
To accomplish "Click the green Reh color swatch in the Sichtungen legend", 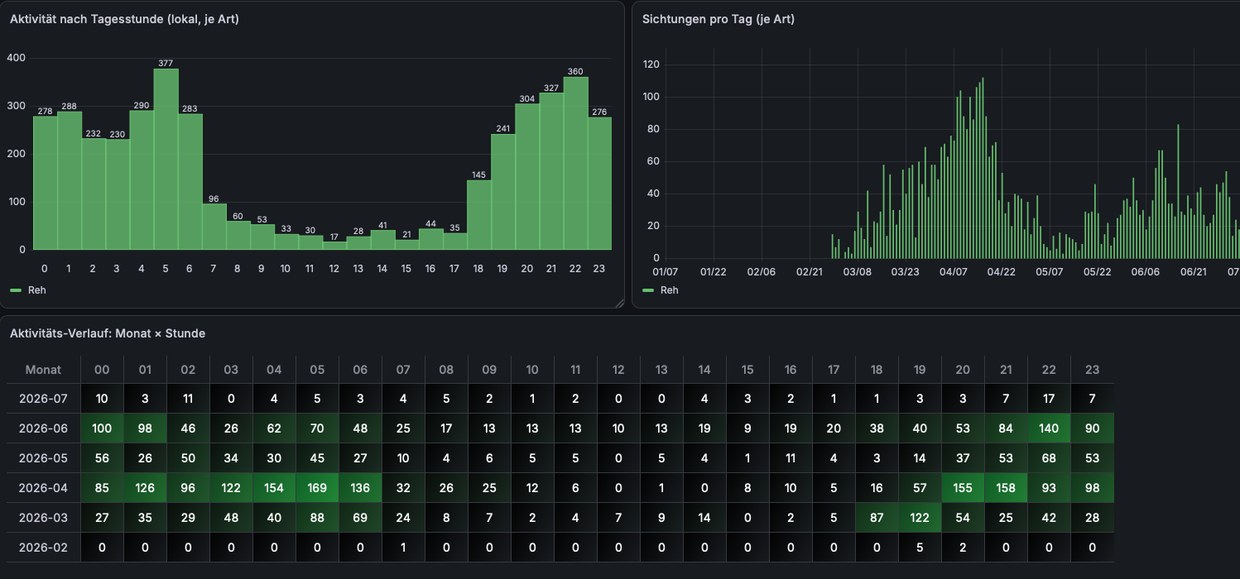I will (648, 290).
